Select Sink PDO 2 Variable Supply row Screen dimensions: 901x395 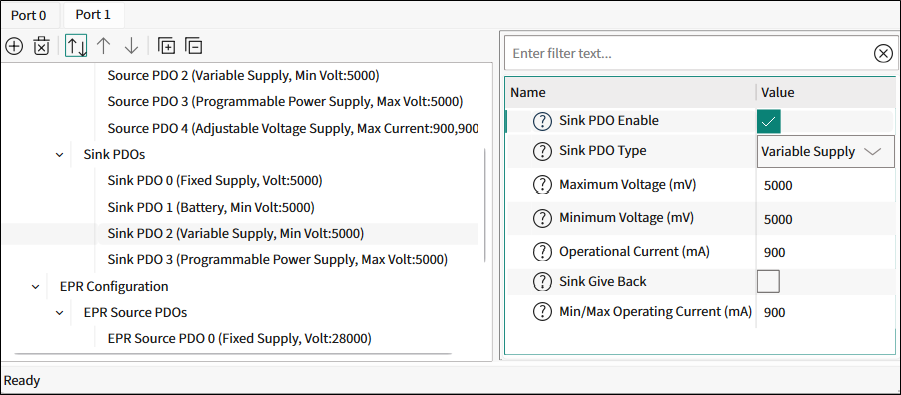pos(236,233)
